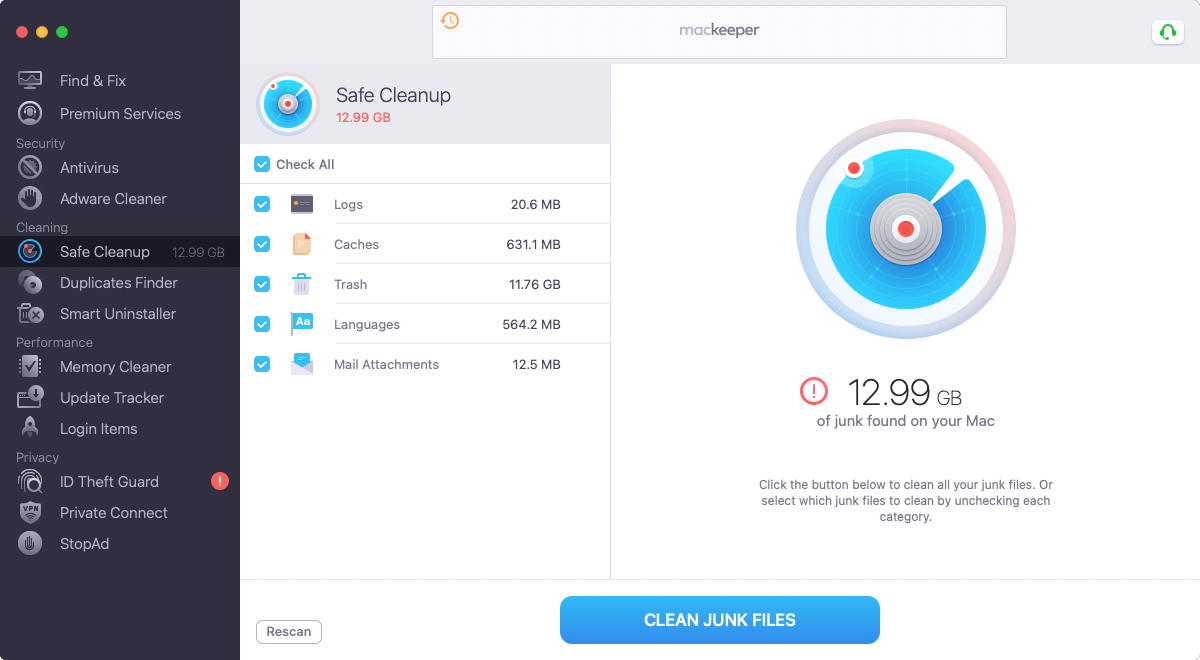The height and width of the screenshot is (660, 1200).
Task: Click the Mail Attachments envelope icon
Action: pos(302,363)
